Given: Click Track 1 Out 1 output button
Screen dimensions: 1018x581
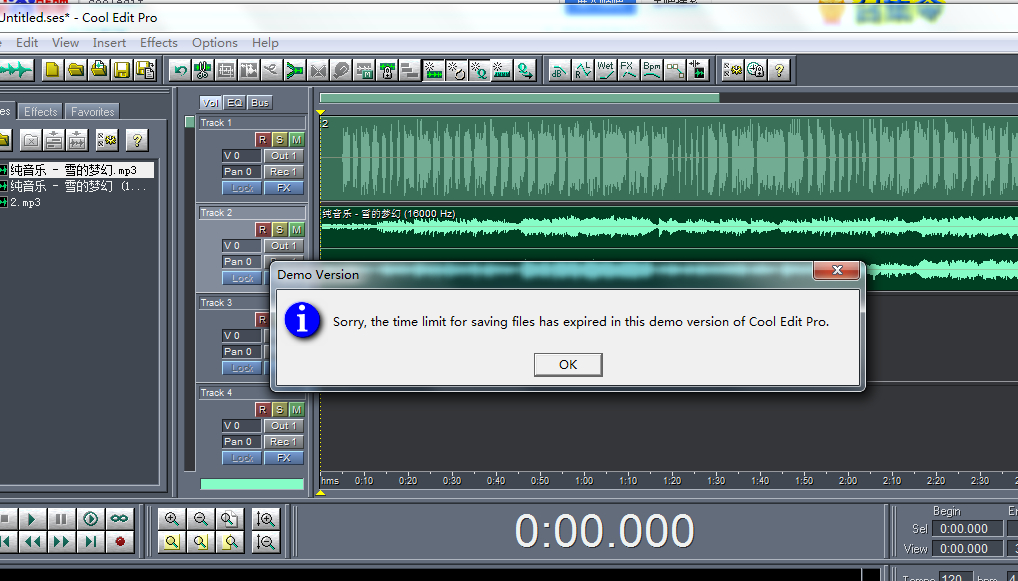Looking at the screenshot, I should (284, 156).
